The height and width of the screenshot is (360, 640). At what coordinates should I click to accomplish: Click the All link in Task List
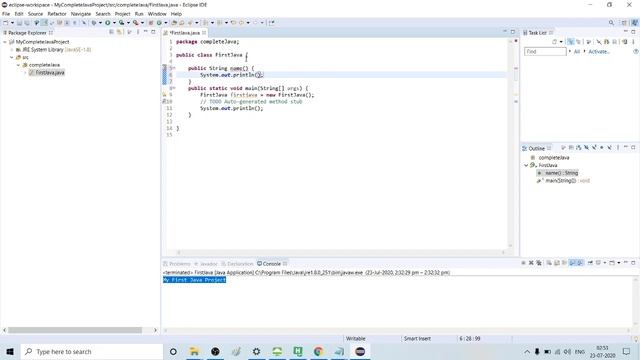point(577,52)
